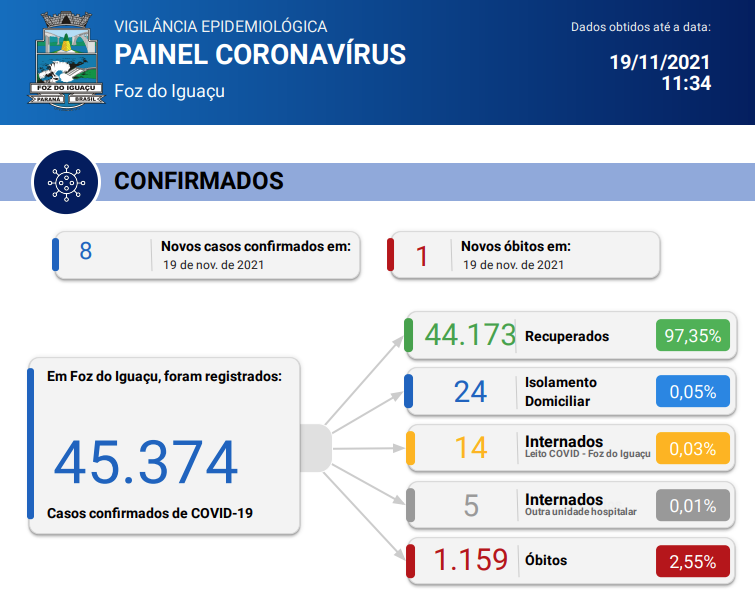Click the Foz do Iguaçu coat of arms
Image resolution: width=755 pixels, height=594 pixels.
(66, 59)
